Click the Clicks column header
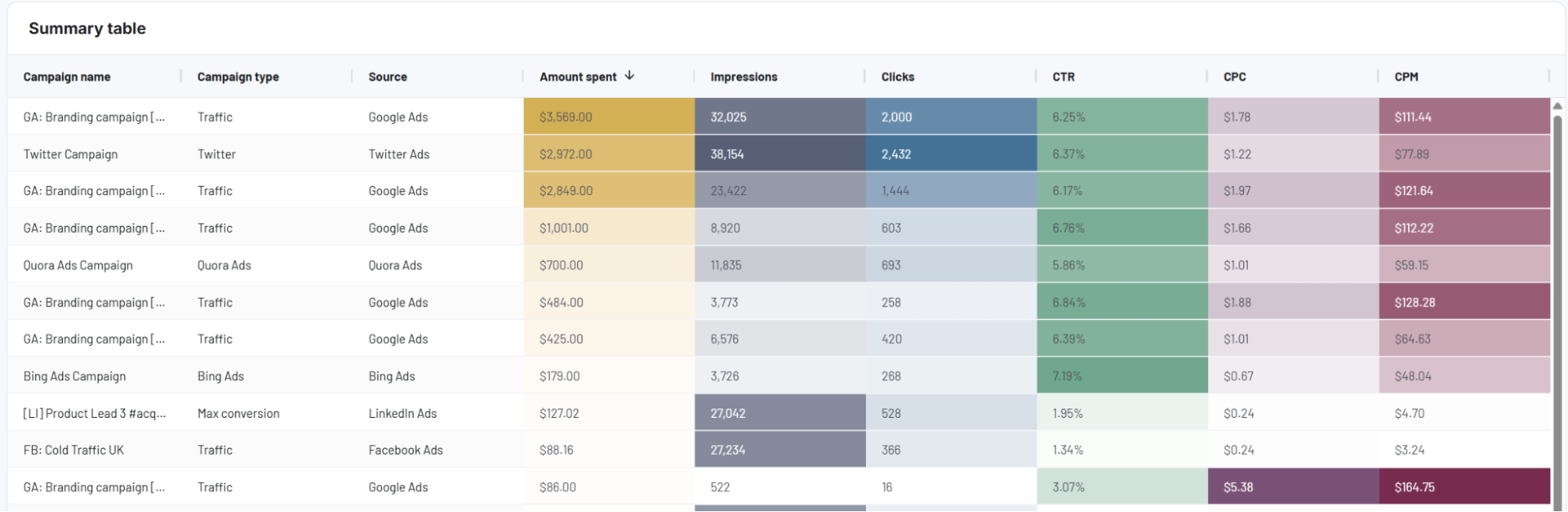This screenshot has width=1568, height=512. [951, 77]
